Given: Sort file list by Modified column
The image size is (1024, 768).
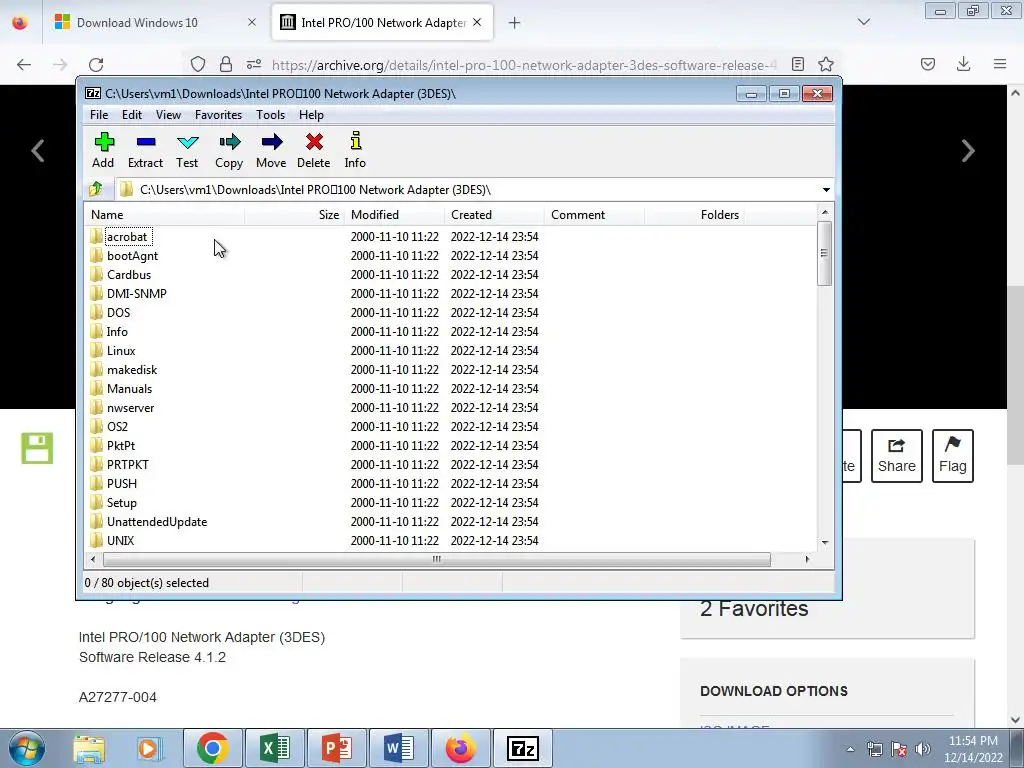Looking at the screenshot, I should coord(394,215).
